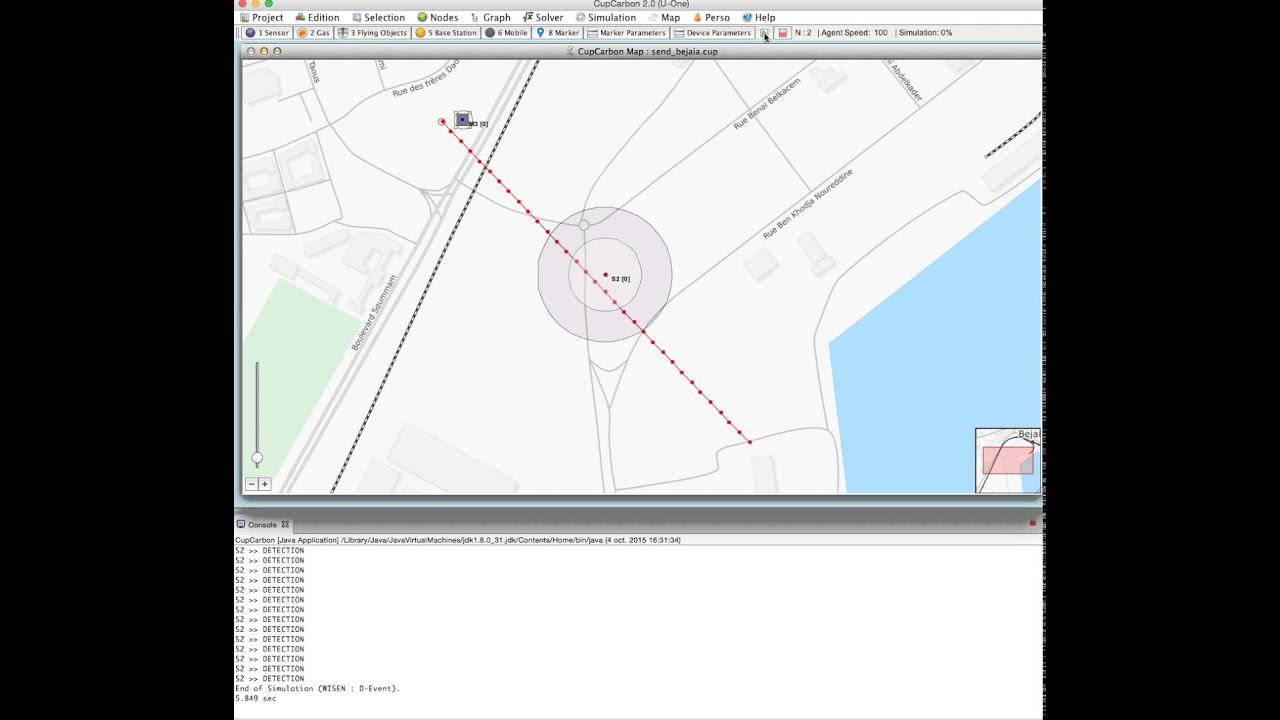Click the 'Simulation: 0%' progress text

(925, 33)
